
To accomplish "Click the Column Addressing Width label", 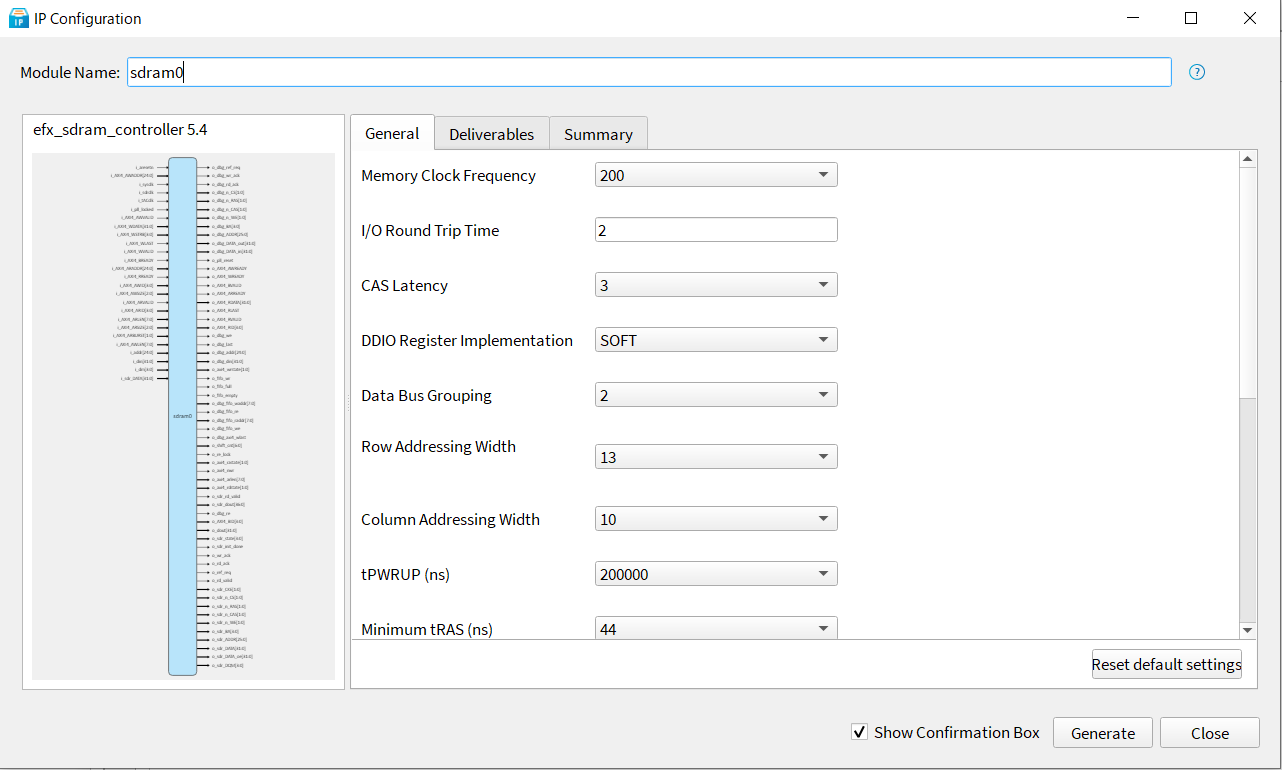I will (450, 519).
